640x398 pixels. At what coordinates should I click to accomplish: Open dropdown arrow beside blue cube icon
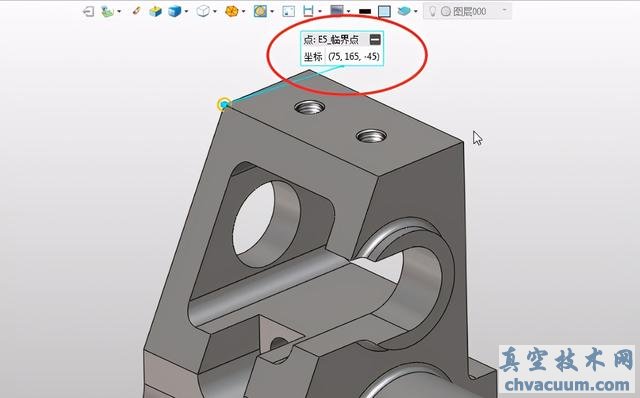pyautogui.click(x=187, y=11)
